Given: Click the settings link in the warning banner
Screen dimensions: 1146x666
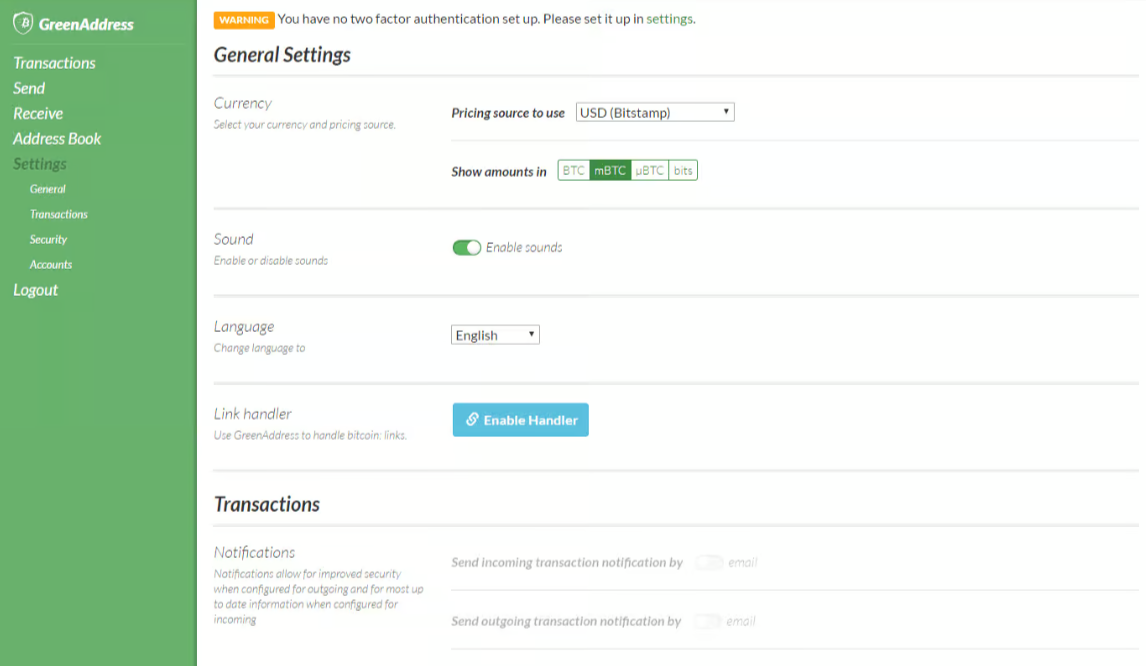Looking at the screenshot, I should coord(670,19).
